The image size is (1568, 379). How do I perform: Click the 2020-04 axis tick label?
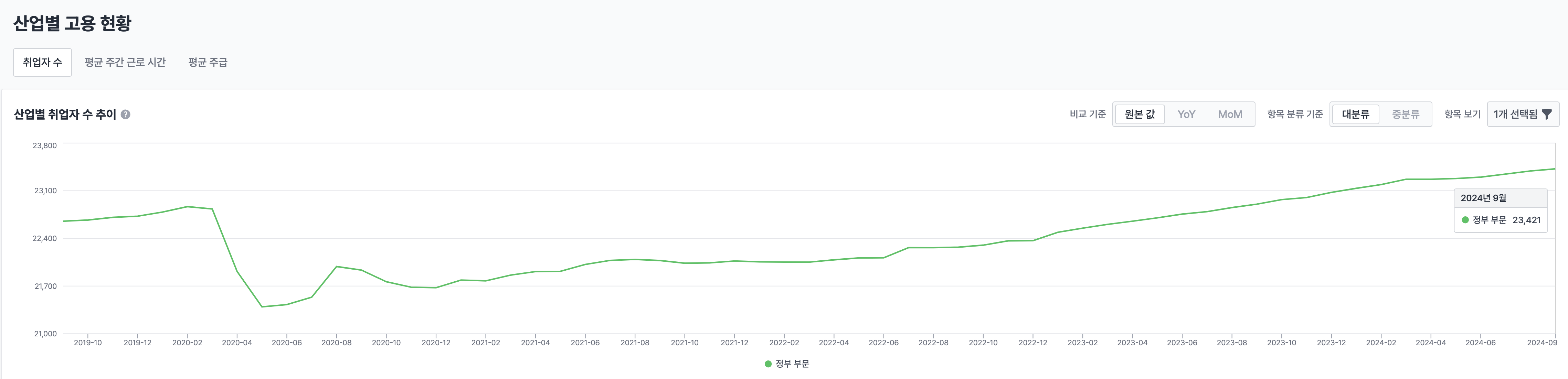tap(237, 343)
